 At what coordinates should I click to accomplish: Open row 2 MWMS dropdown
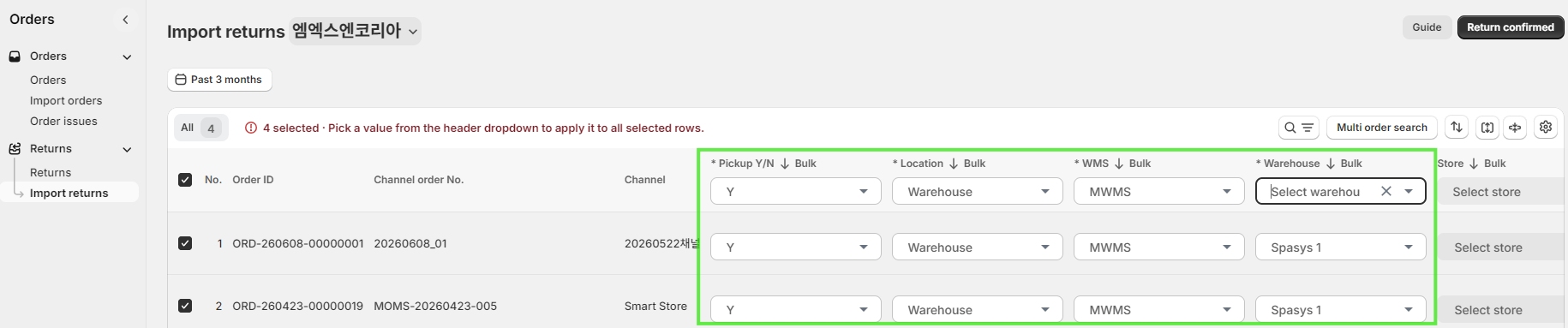(1159, 309)
